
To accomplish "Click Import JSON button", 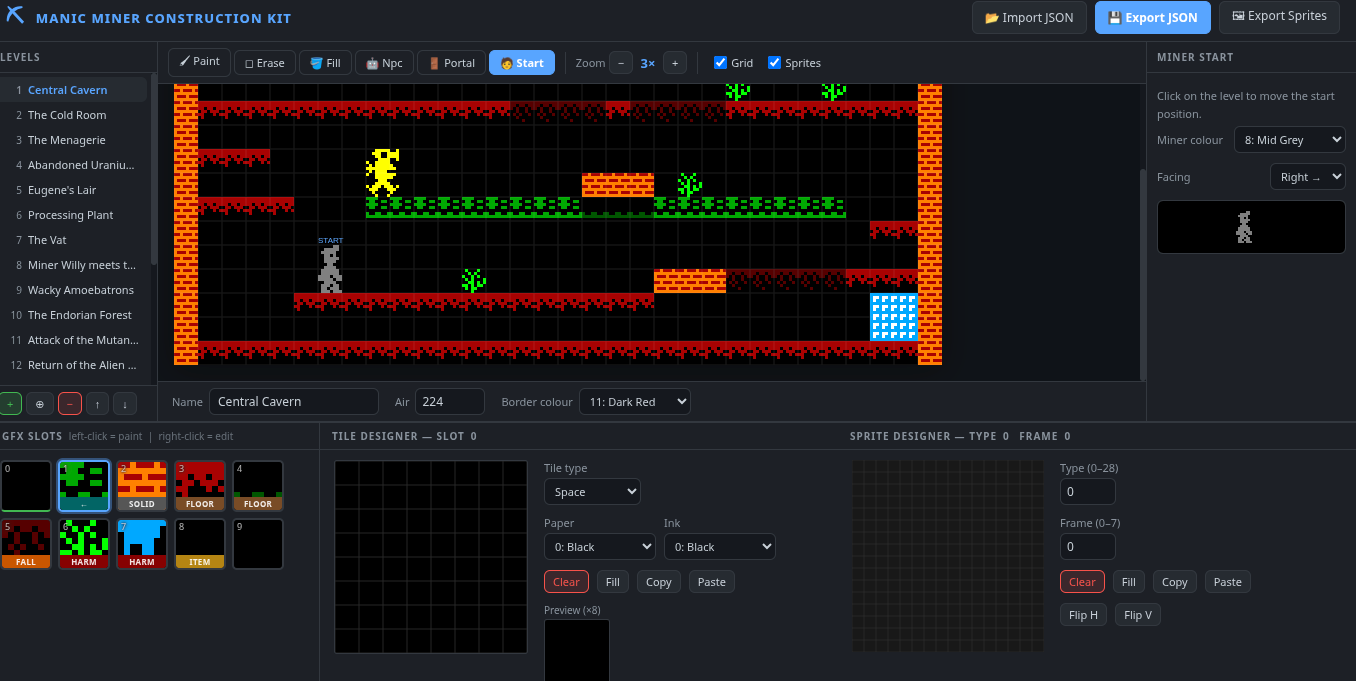I will coord(1029,18).
